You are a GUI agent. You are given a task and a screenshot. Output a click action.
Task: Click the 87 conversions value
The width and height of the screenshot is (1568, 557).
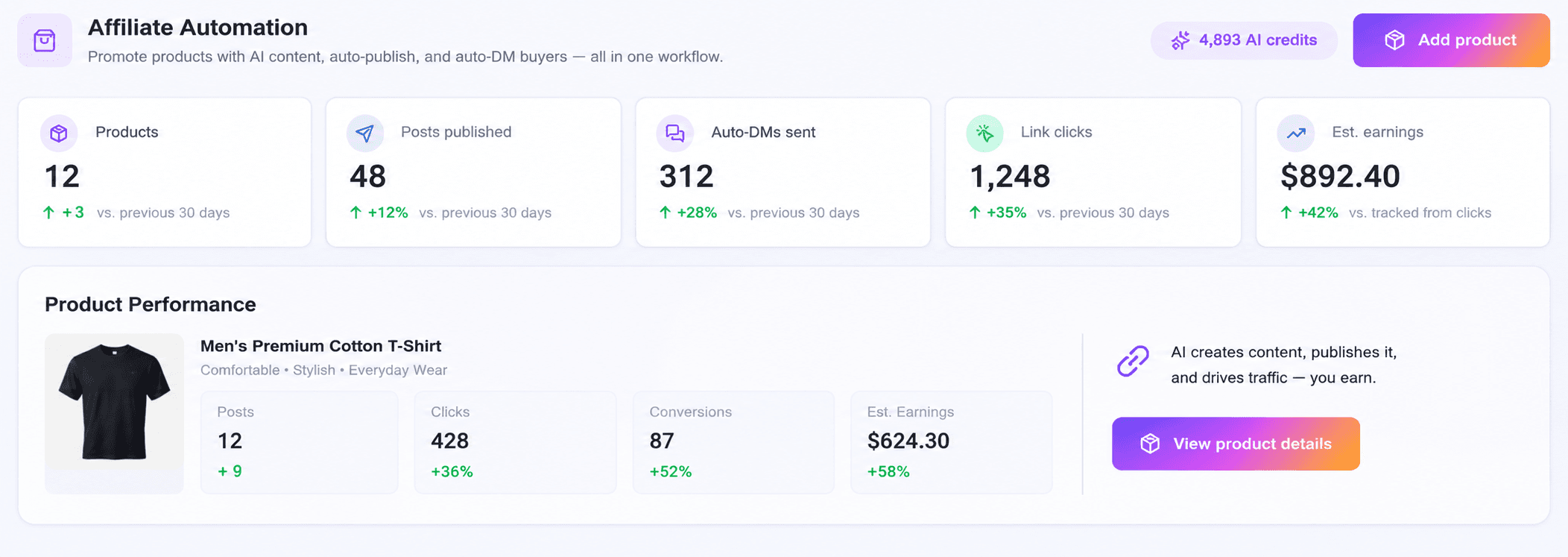pyautogui.click(x=662, y=441)
